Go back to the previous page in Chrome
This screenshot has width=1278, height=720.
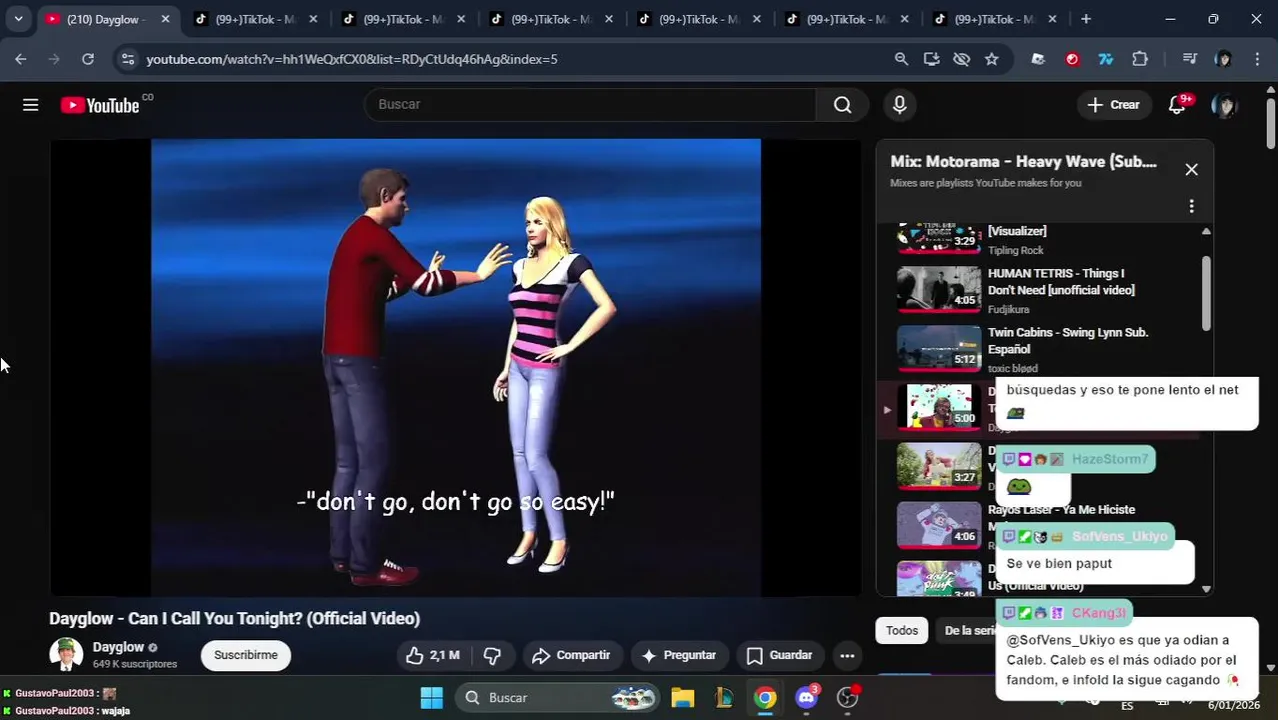[x=21, y=59]
